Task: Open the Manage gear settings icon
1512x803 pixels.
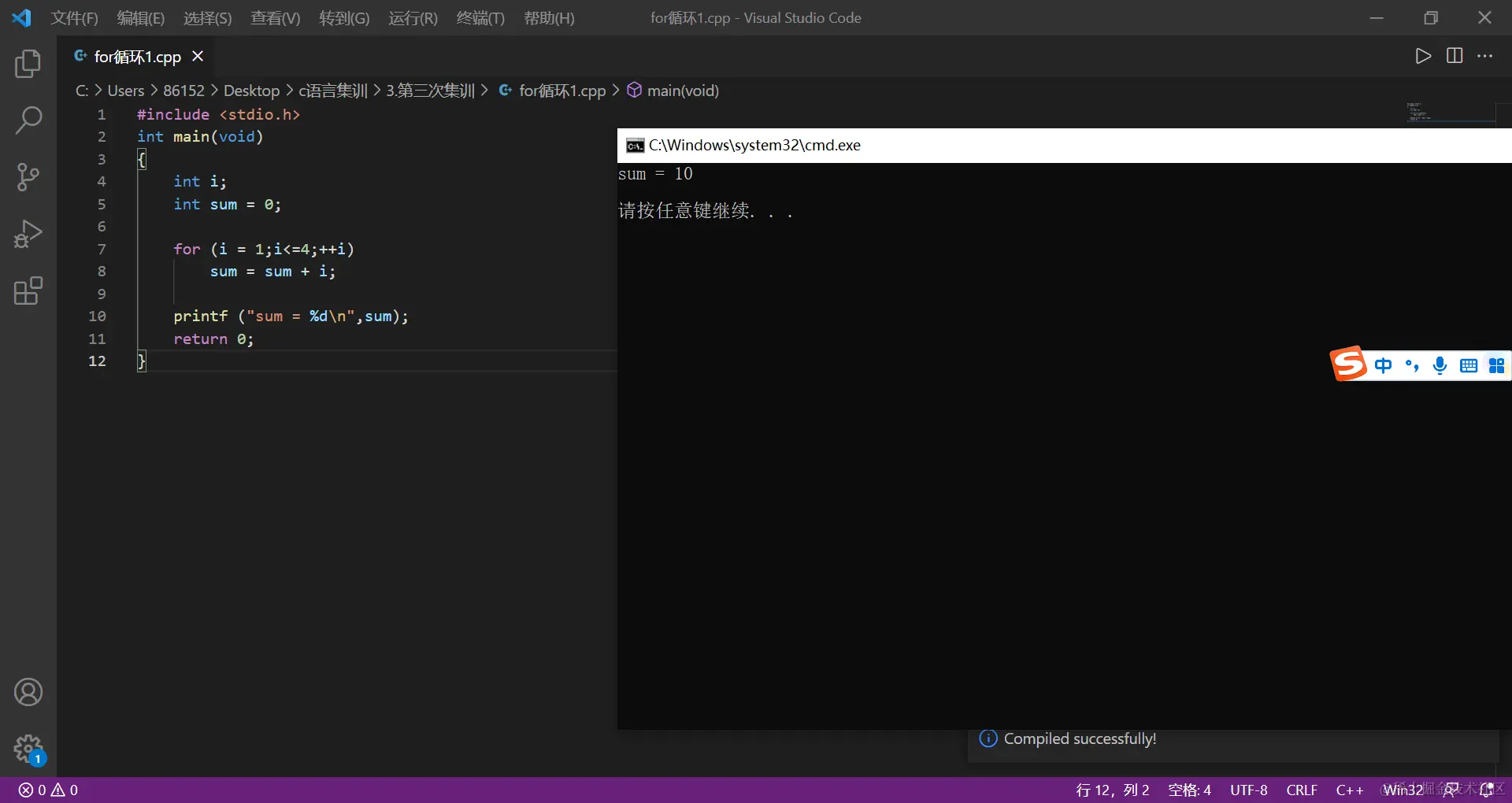Action: pyautogui.click(x=28, y=749)
